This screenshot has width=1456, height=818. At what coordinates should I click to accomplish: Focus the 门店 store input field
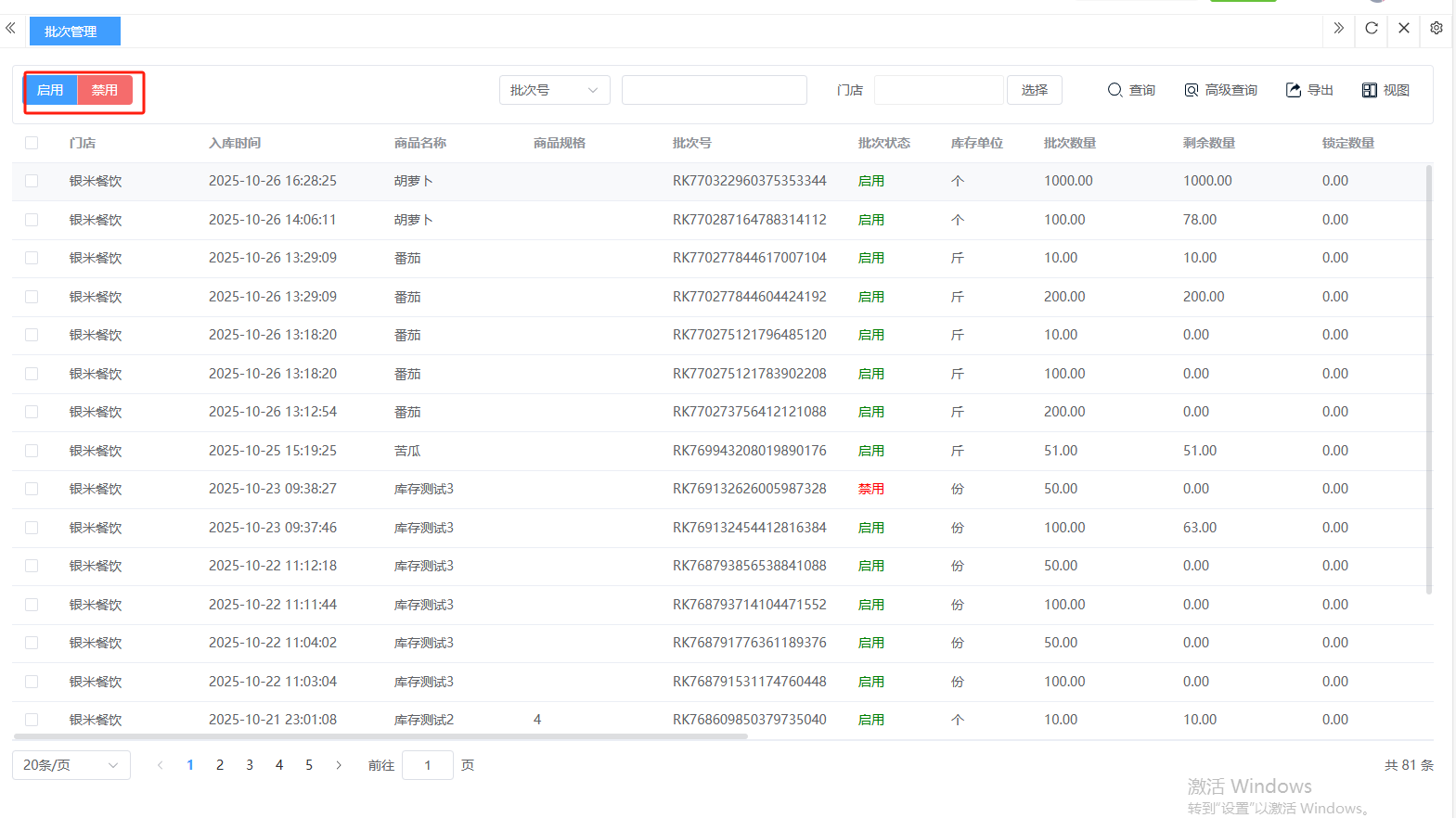coord(938,90)
